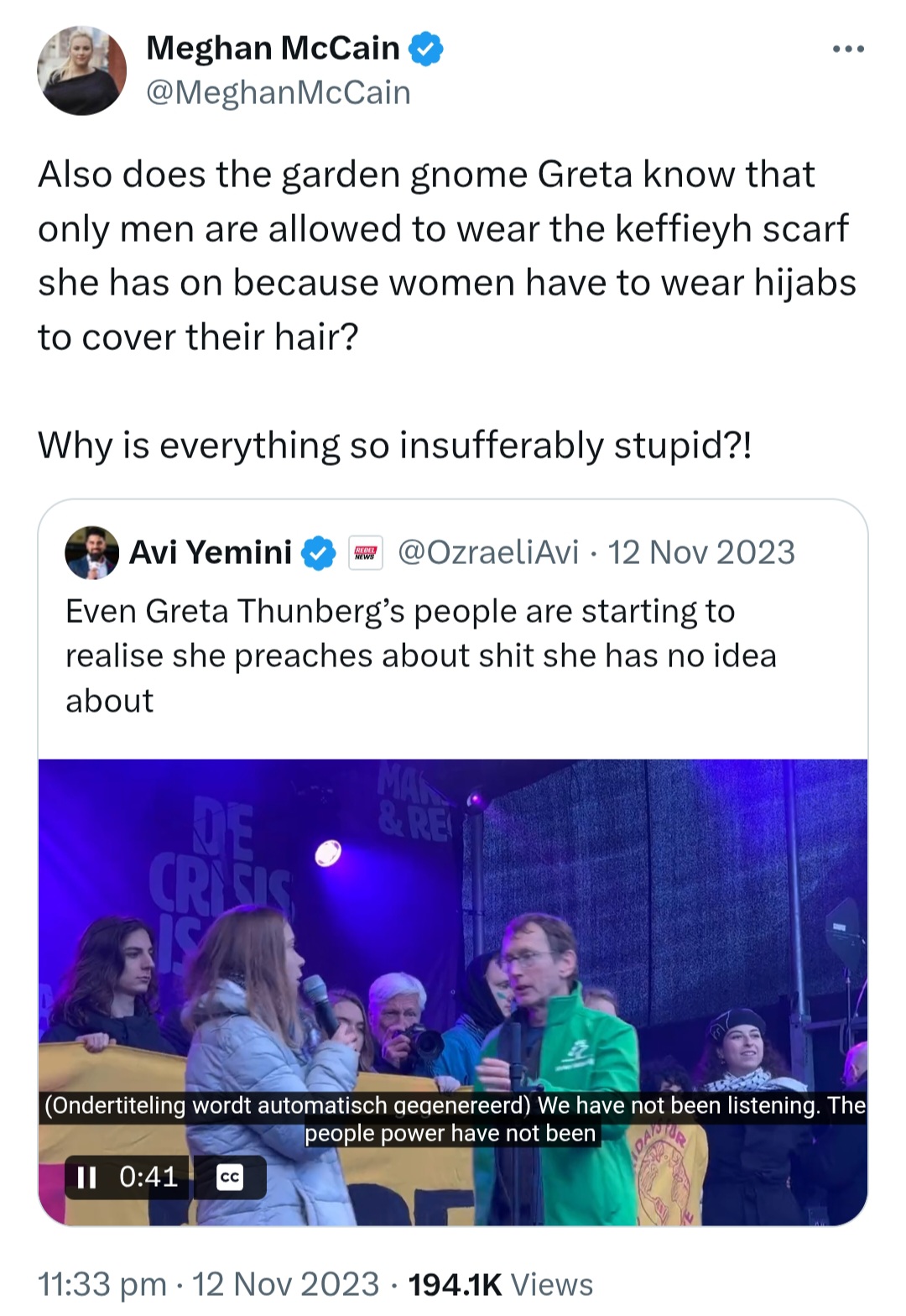906x1316 pixels.
Task: Open the @OzraeliAvi handle in quoted tweet
Action: point(487,552)
